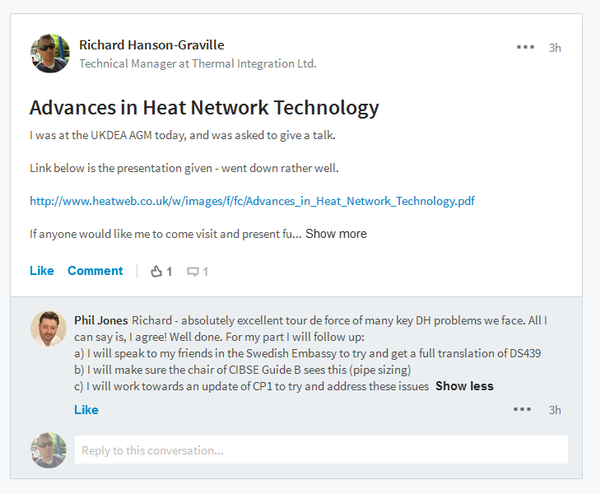Click your avatar beside the reply box
600x494 pixels.
pos(49,450)
